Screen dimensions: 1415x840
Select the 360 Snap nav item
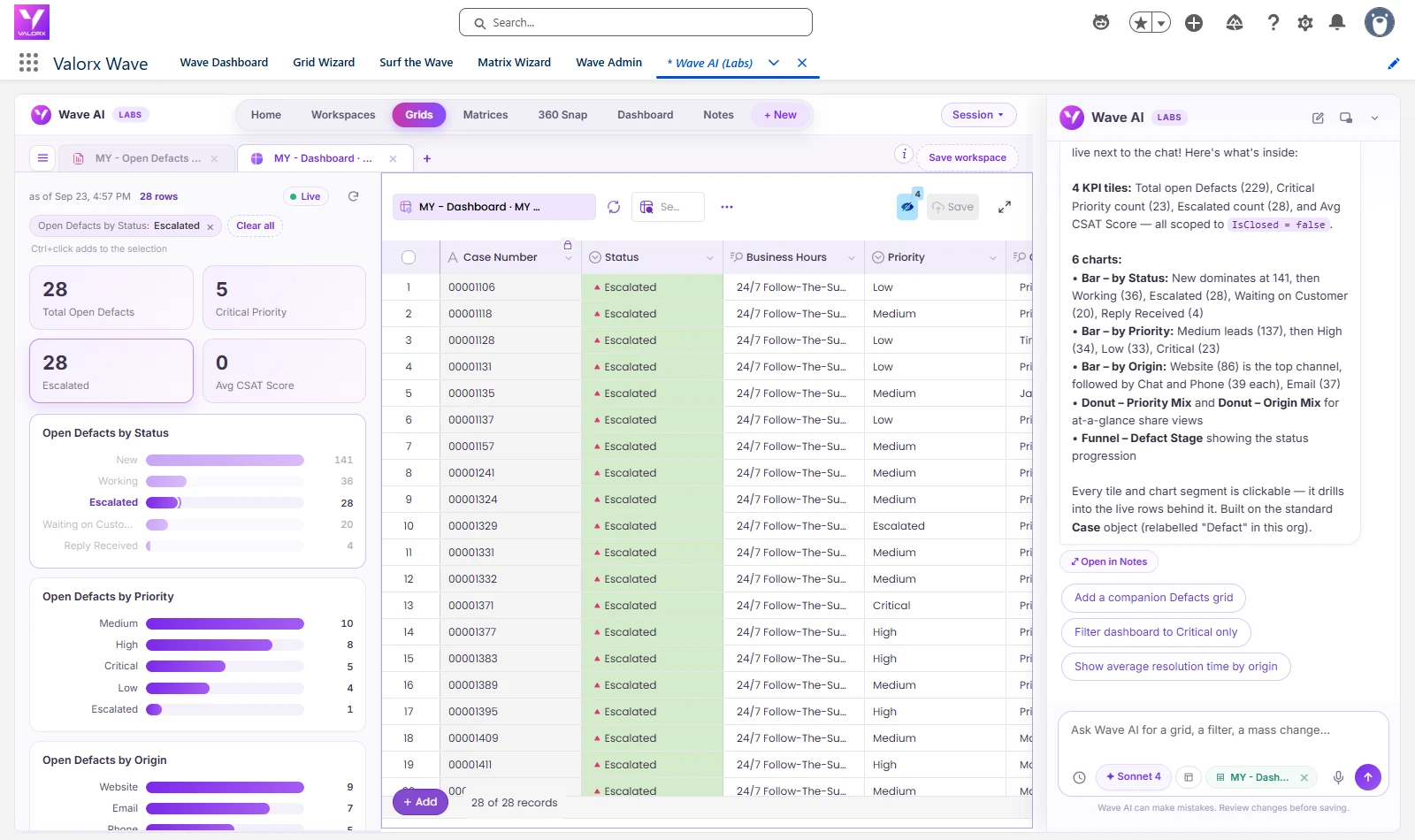(562, 115)
